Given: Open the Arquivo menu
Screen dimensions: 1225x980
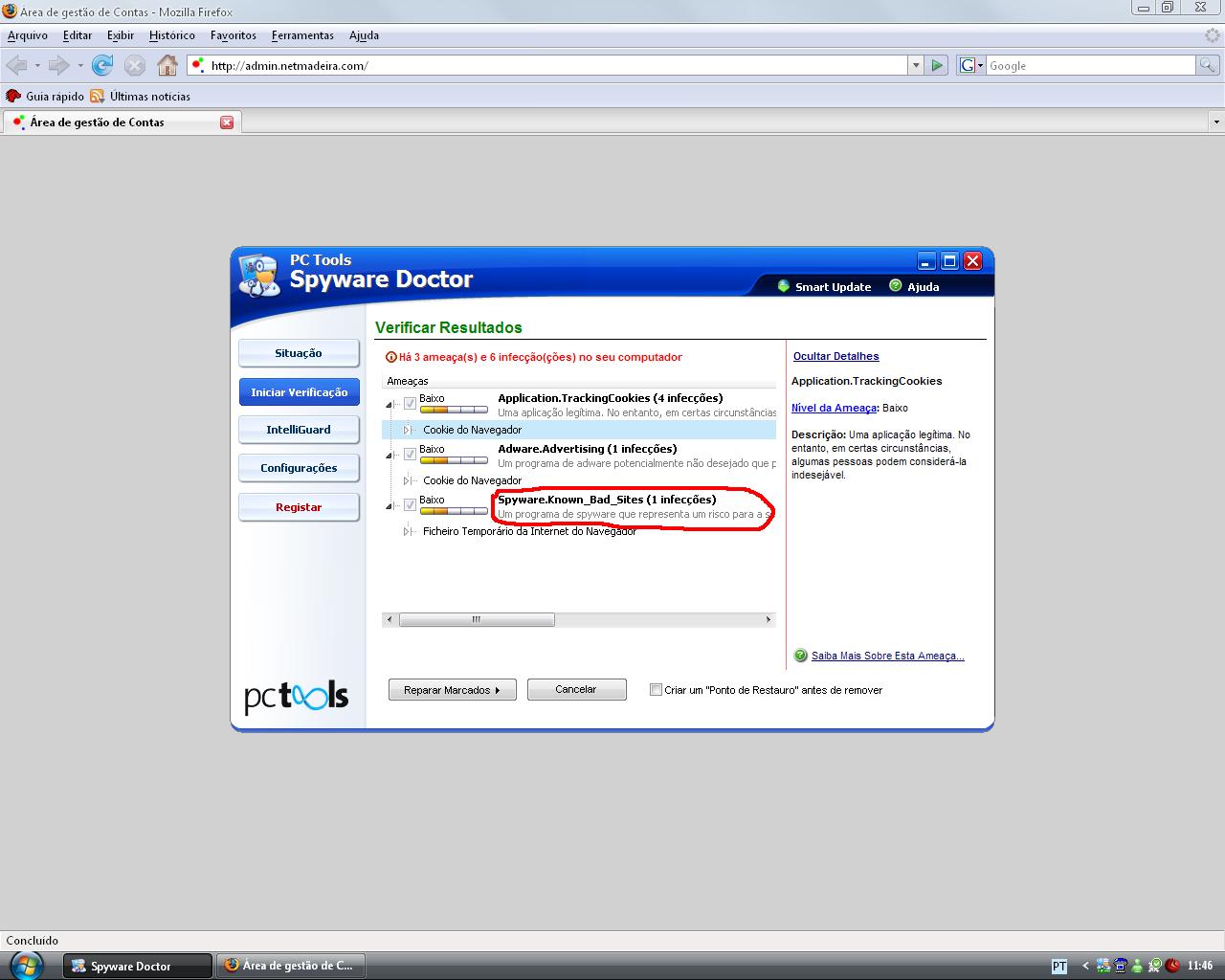Looking at the screenshot, I should coord(28,35).
